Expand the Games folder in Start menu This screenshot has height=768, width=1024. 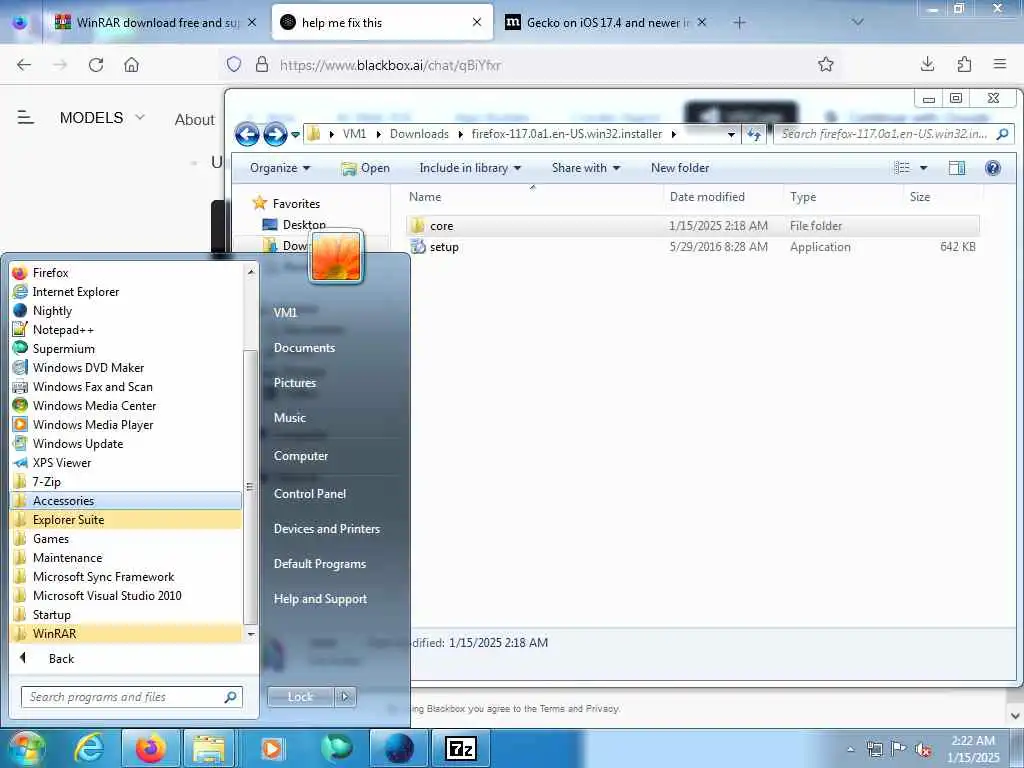coord(125,538)
